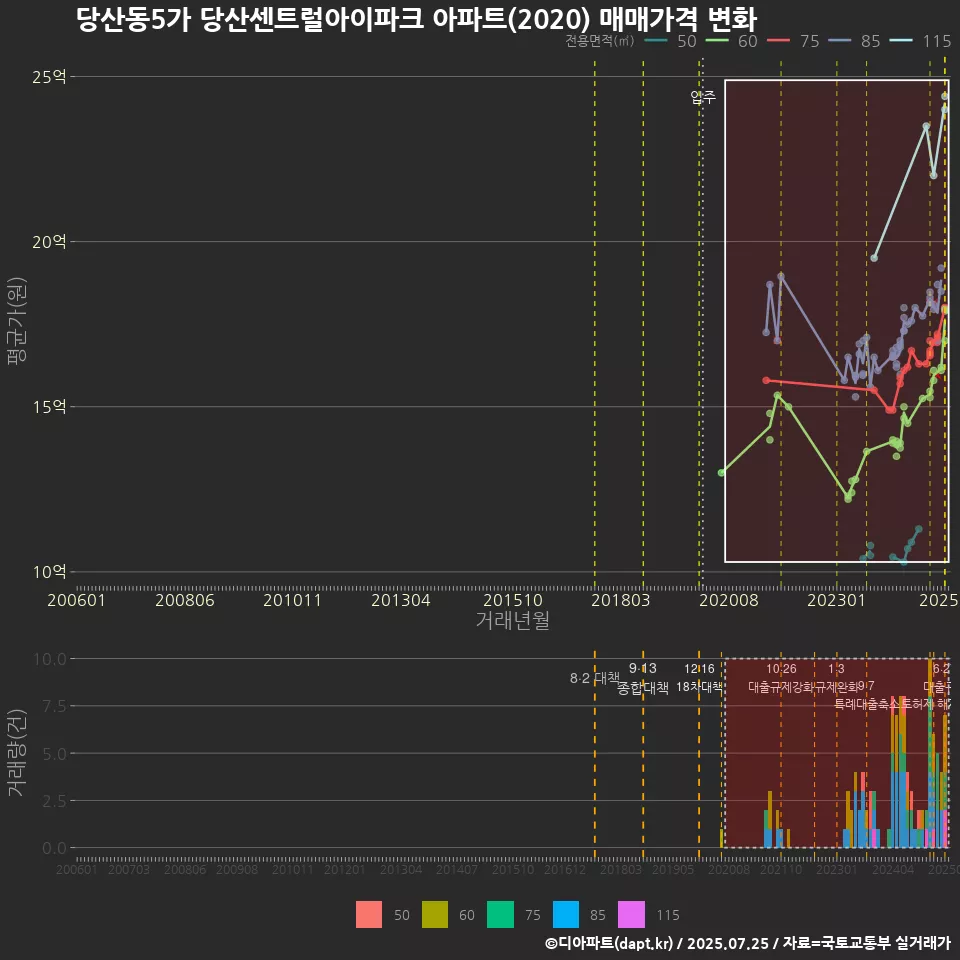
Task: Click the 1·3 규제완화 policy annotation
Action: (x=836, y=678)
